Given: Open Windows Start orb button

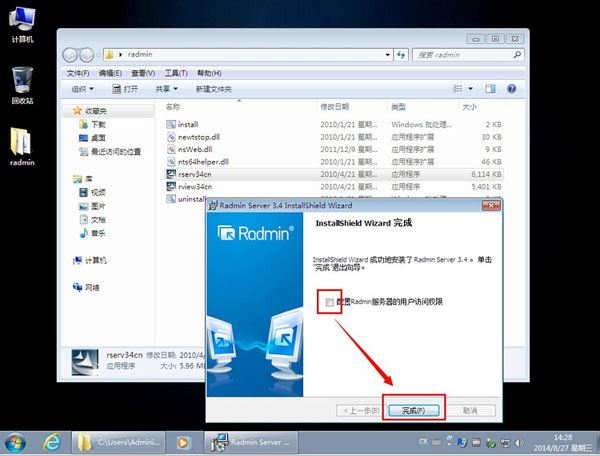Looking at the screenshot, I should [15, 443].
